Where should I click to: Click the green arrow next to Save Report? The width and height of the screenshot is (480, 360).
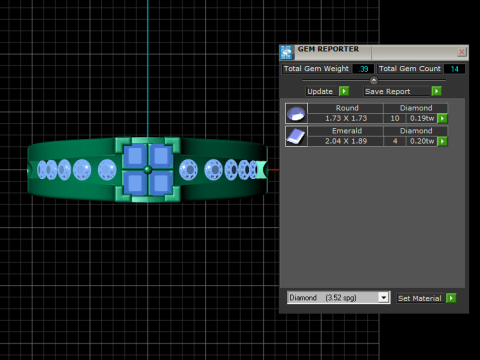(436, 91)
